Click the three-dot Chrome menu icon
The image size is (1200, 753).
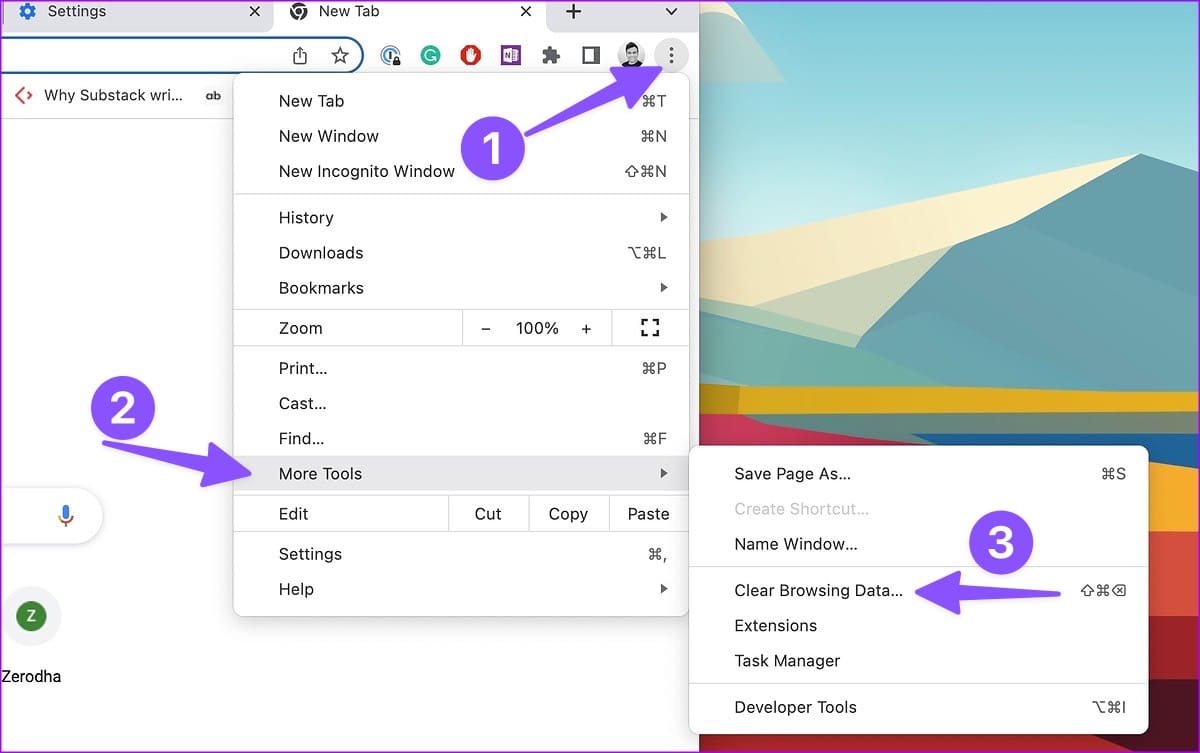pyautogui.click(x=671, y=56)
